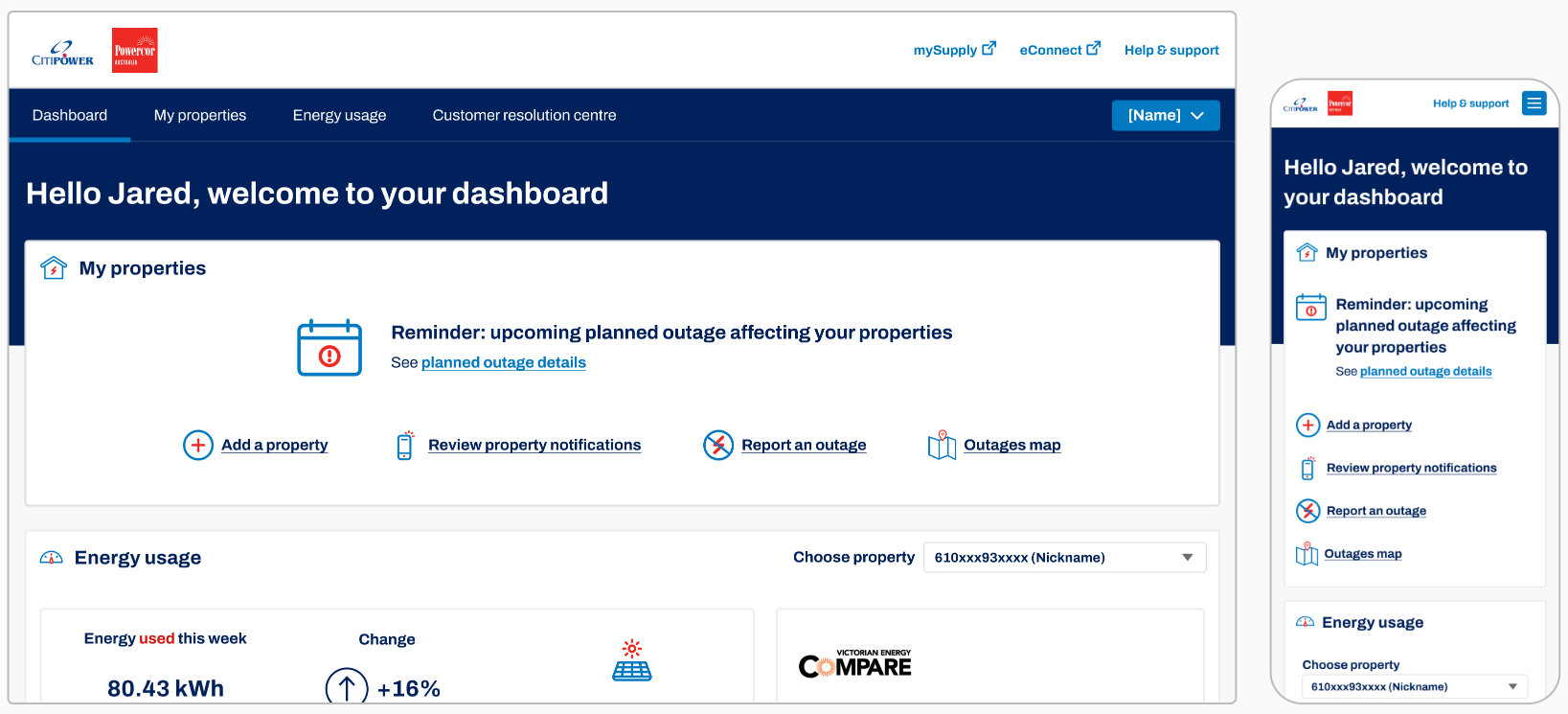This screenshot has height=714, width=1568.
Task: Click the Add a property plus icon on desktop
Action: click(x=197, y=445)
